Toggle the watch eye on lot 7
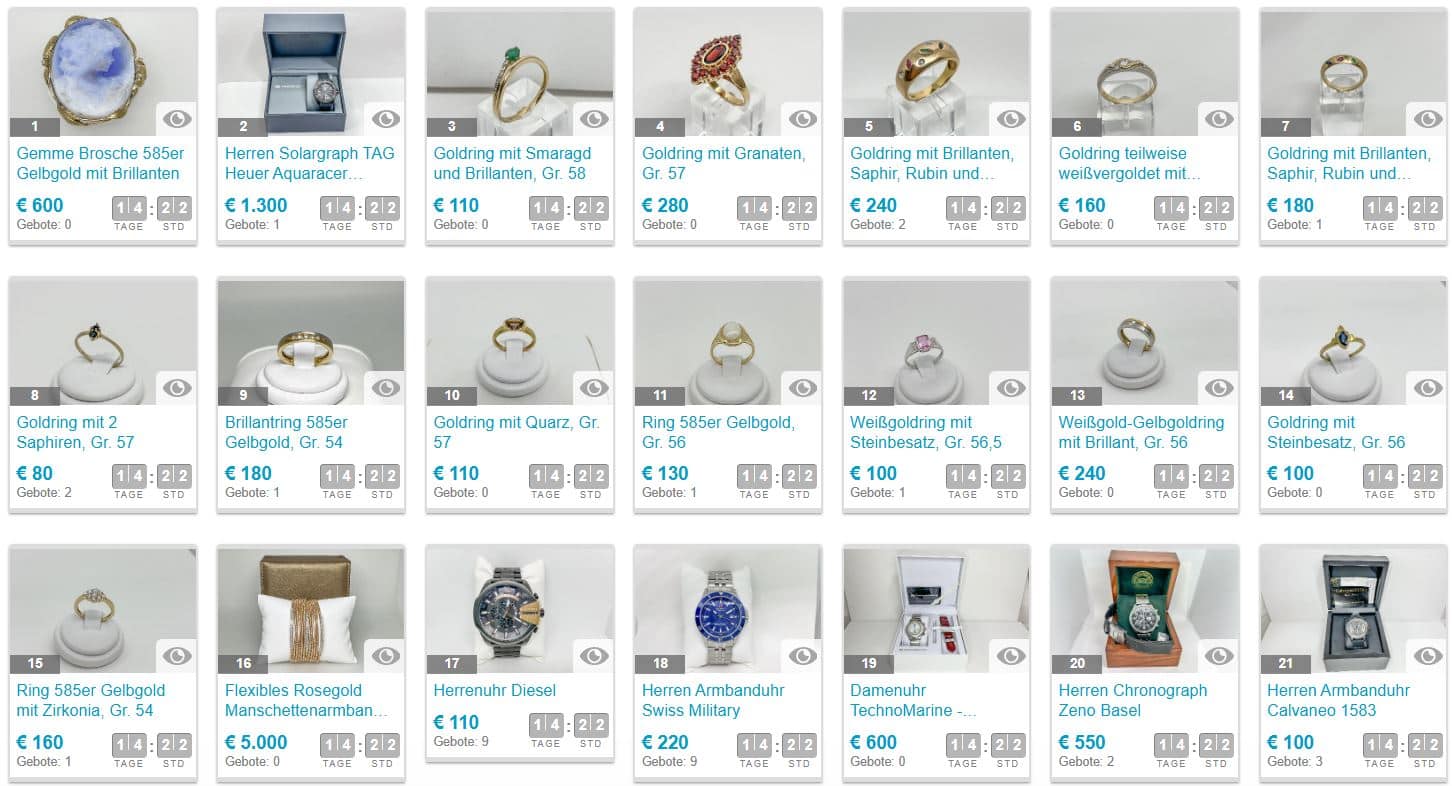Image resolution: width=1452 pixels, height=786 pixels. click(x=1427, y=119)
